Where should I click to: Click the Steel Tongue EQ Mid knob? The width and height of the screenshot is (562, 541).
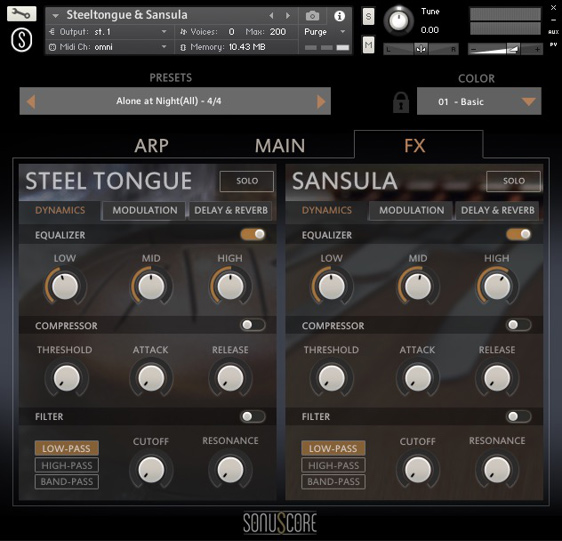[x=151, y=286]
